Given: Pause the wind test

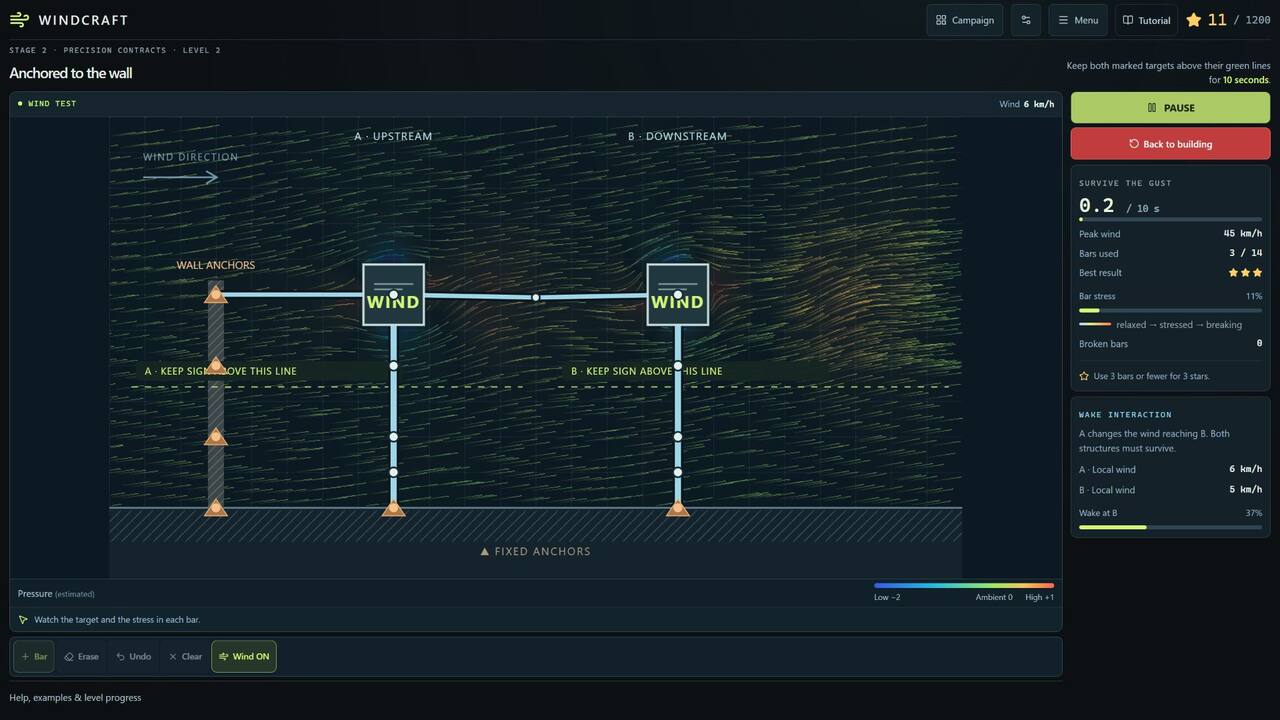Looking at the screenshot, I should coord(1170,108).
